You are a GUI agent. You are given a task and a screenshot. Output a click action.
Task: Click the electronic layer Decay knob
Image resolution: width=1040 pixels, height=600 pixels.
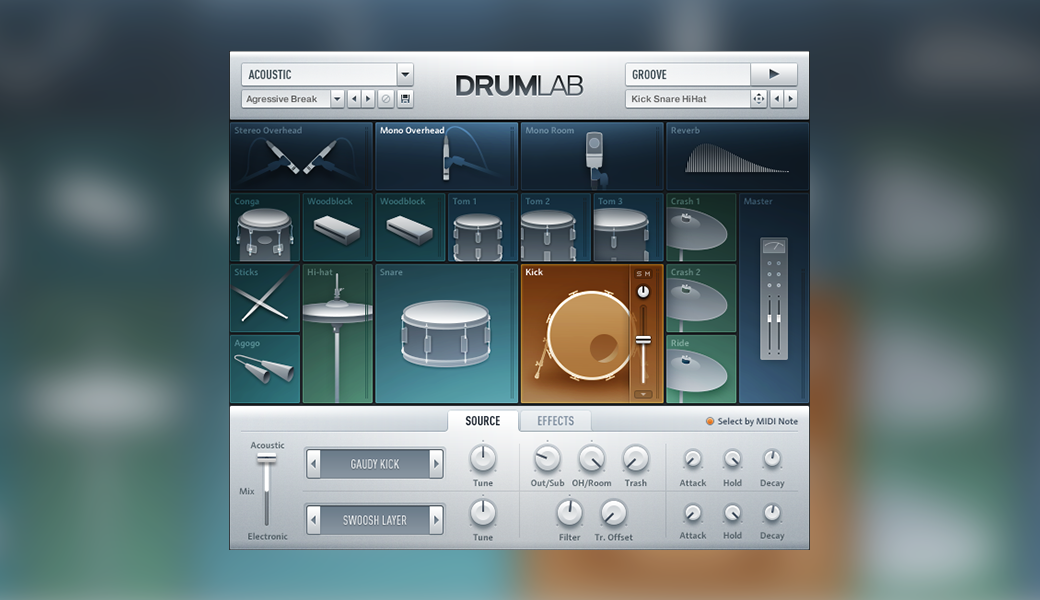point(772,512)
